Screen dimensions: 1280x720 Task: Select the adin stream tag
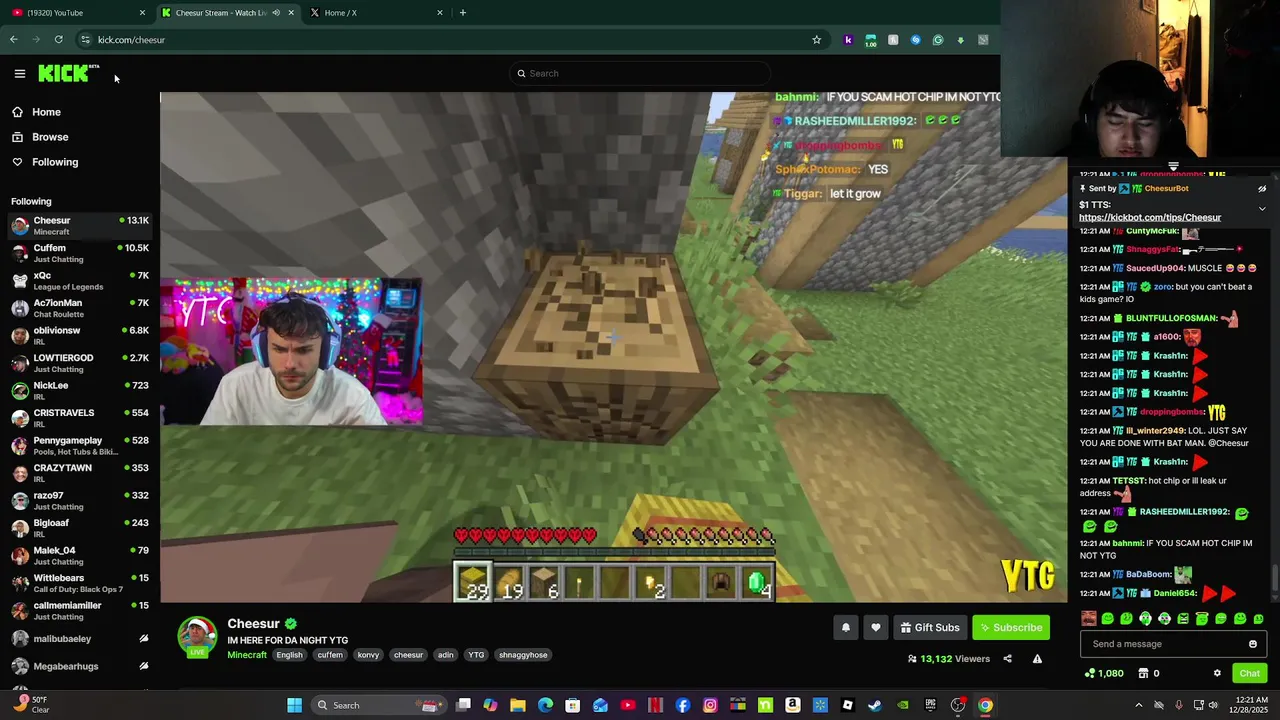(x=445, y=655)
